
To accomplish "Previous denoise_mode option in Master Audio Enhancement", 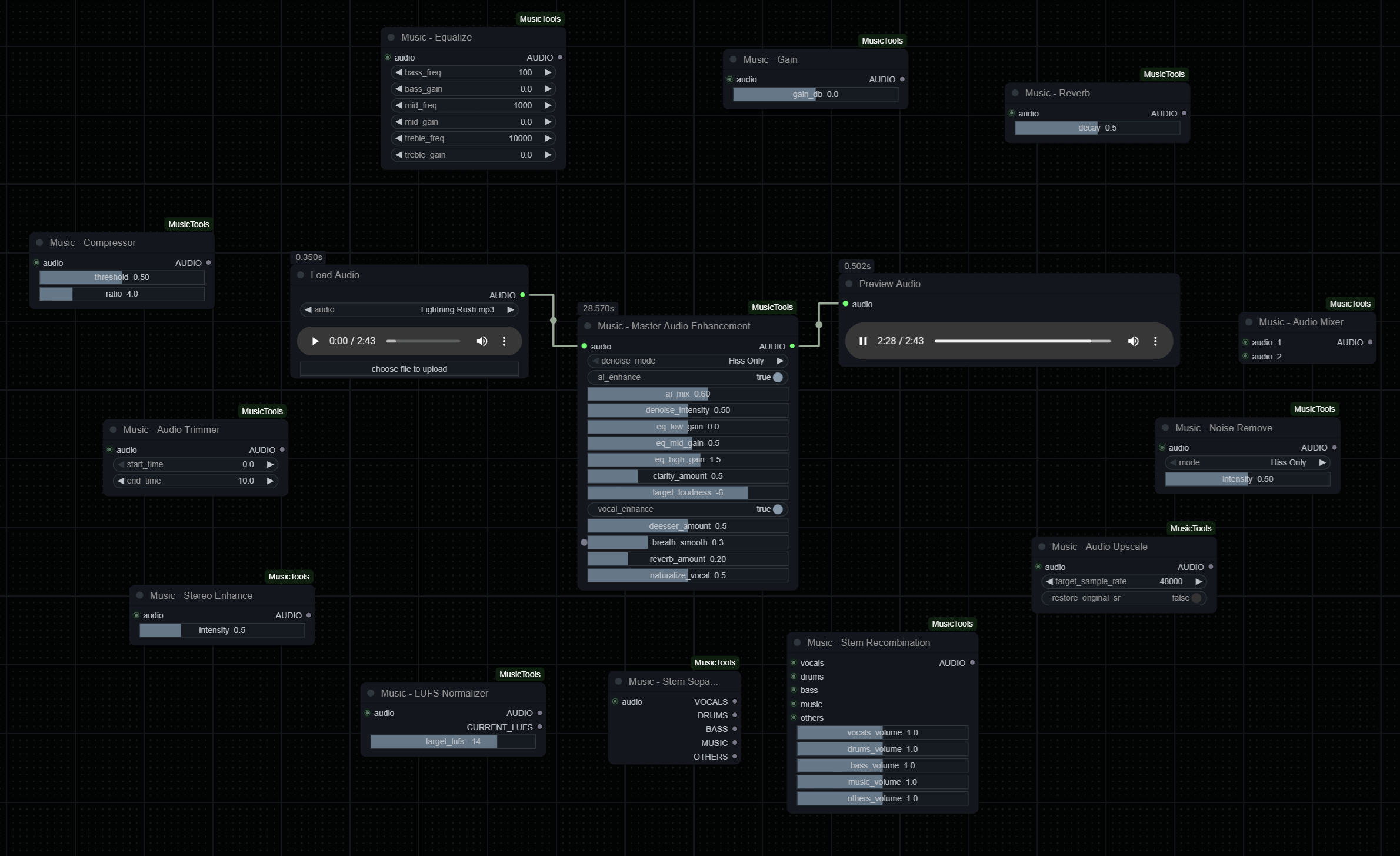I will coord(595,361).
